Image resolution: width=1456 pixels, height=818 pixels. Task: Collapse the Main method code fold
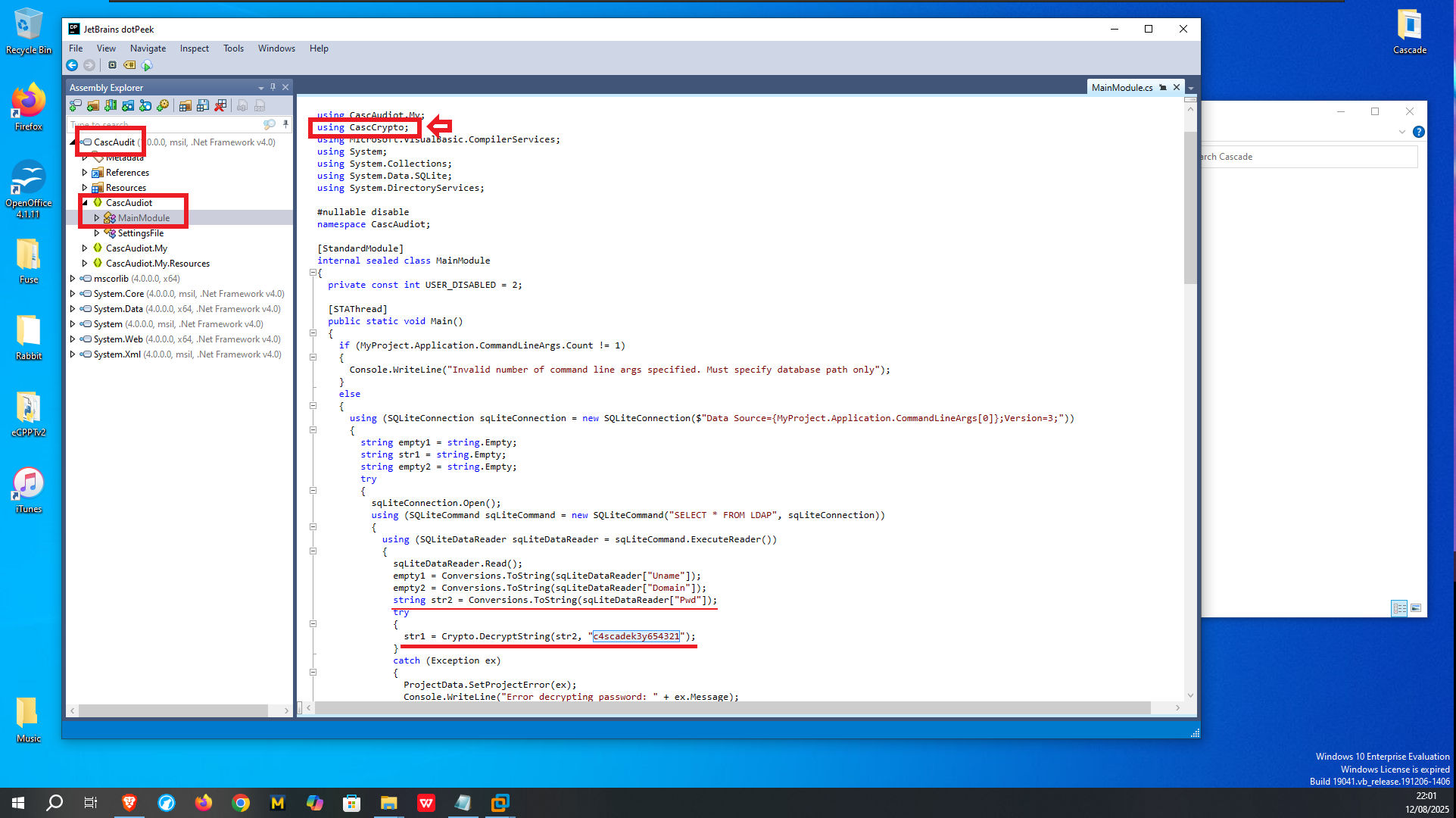[x=313, y=333]
